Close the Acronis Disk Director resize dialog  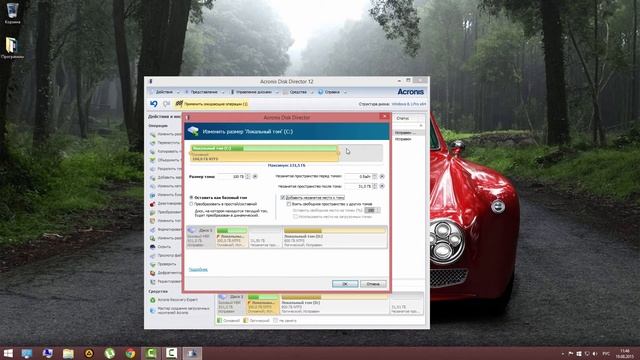click(384, 117)
